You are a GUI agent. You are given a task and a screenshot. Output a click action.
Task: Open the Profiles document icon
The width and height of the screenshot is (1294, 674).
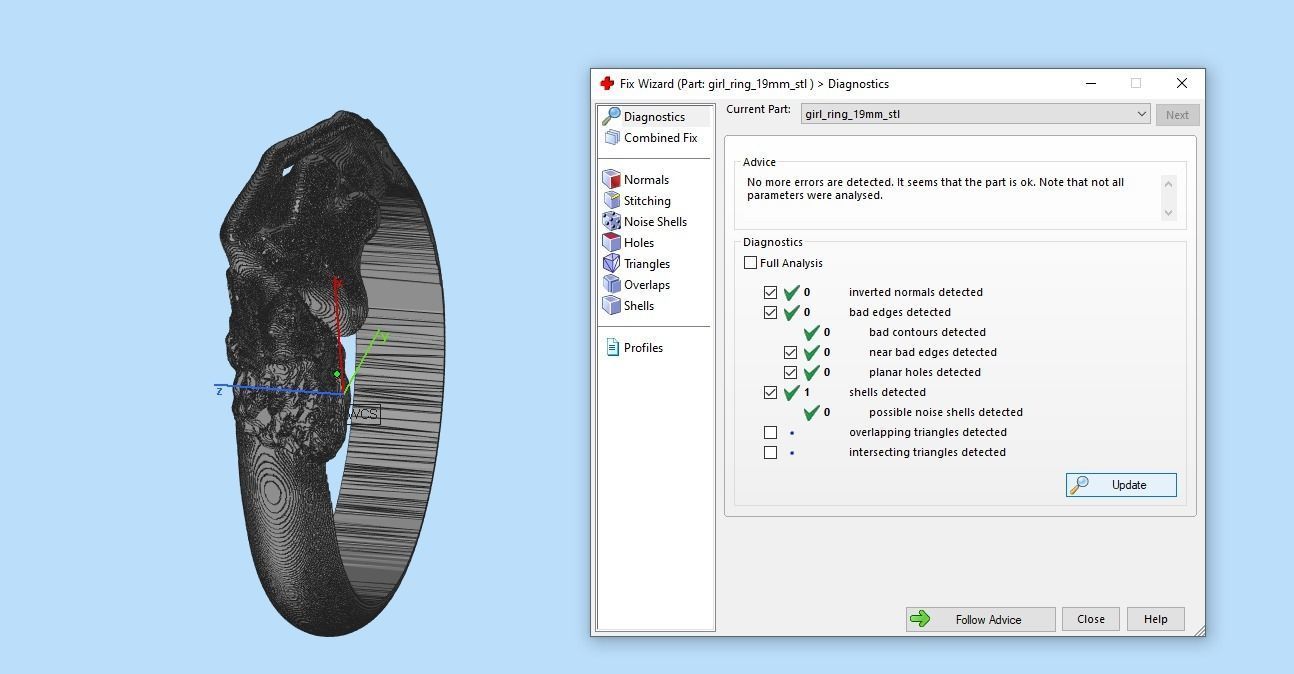[x=612, y=347]
